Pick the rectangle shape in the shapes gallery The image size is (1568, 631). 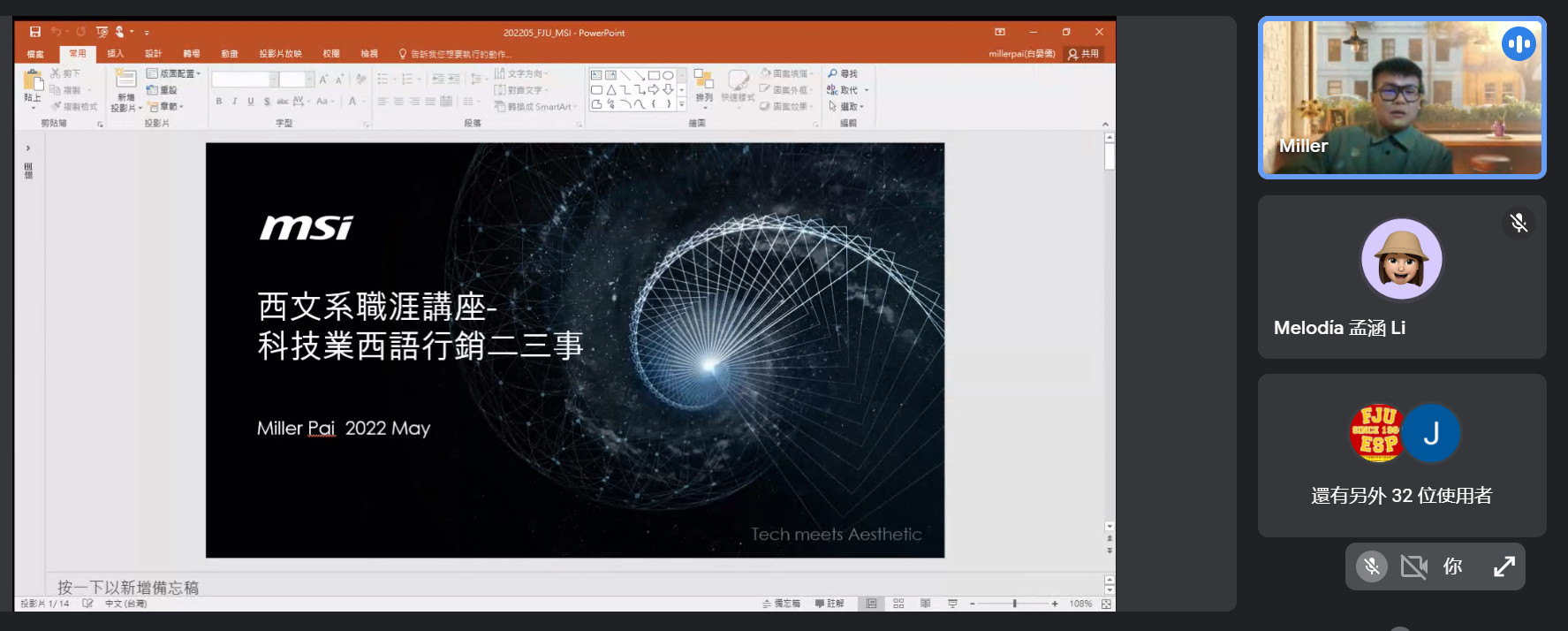[x=654, y=75]
